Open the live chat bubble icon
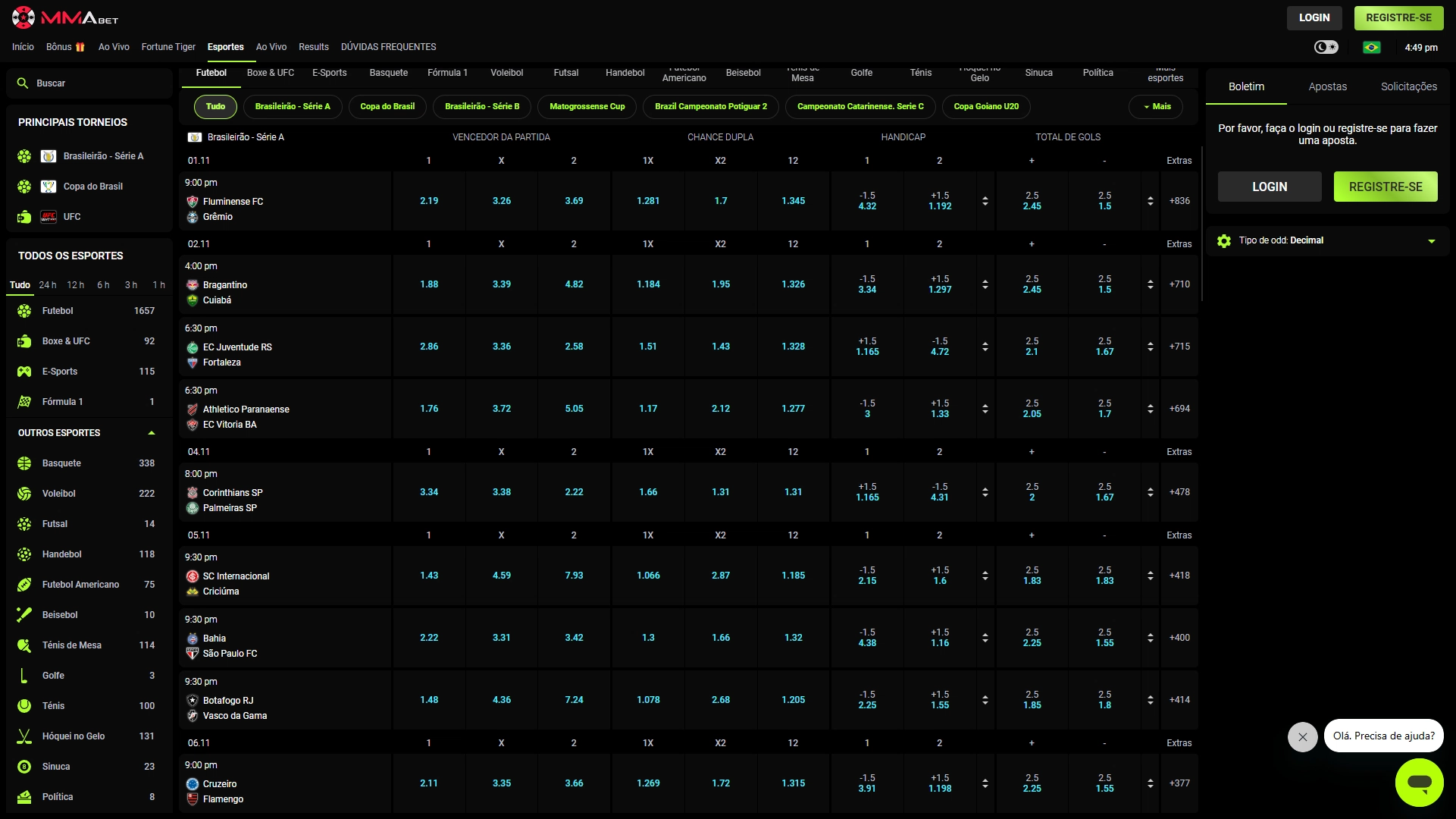Viewport: 1456px width, 819px height. pyautogui.click(x=1419, y=782)
